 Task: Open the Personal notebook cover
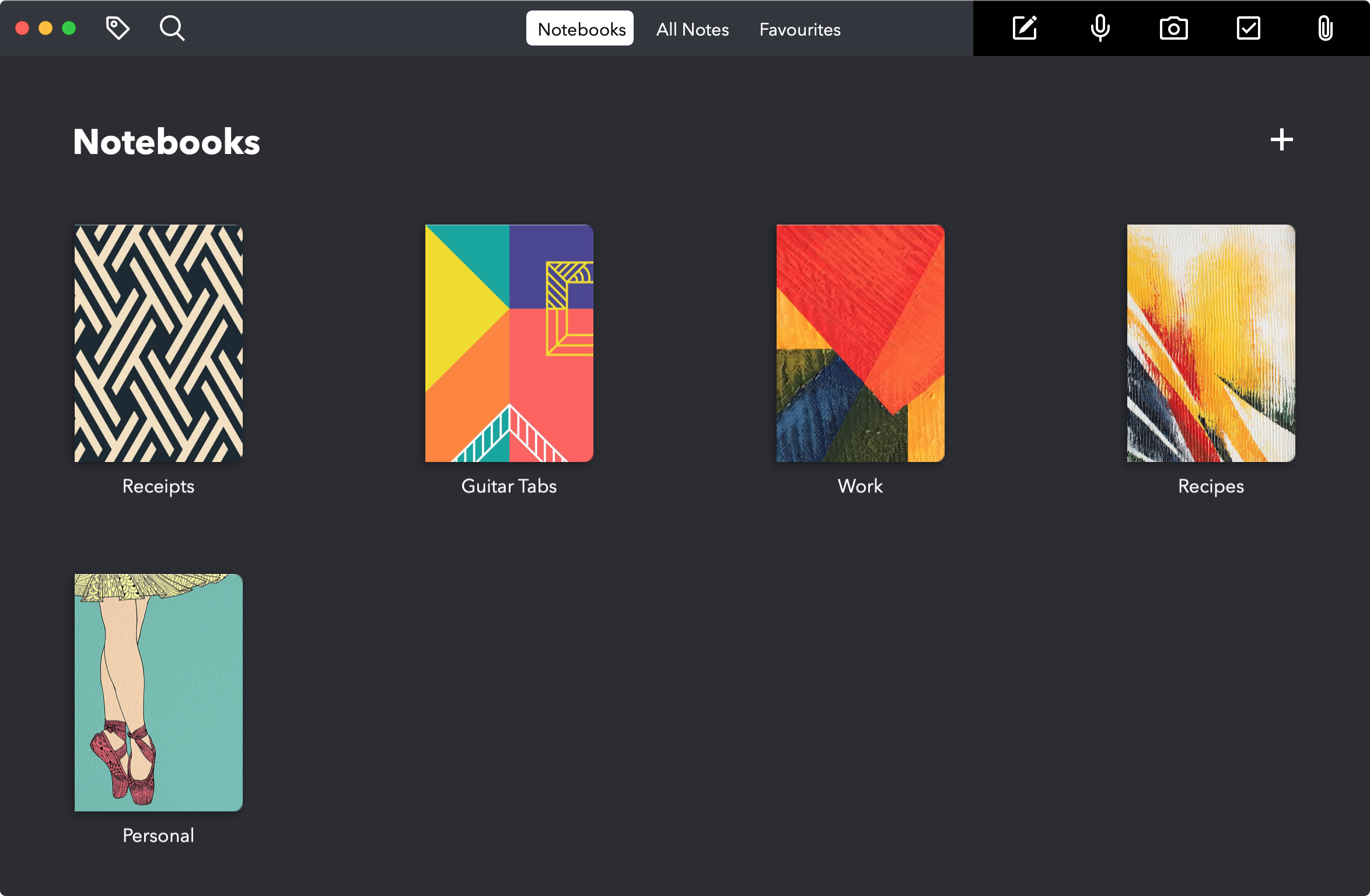coord(159,692)
